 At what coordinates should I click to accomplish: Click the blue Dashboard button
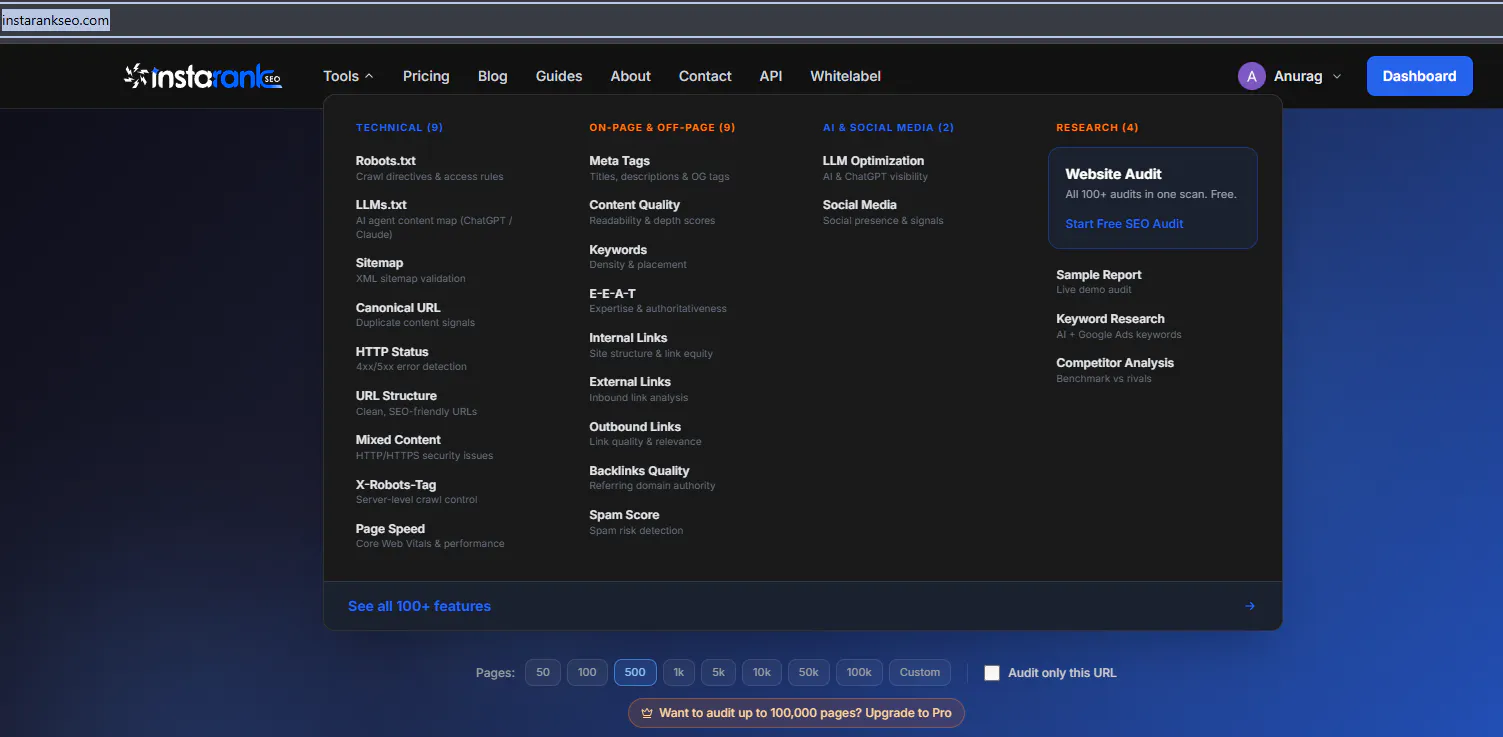tap(1419, 76)
